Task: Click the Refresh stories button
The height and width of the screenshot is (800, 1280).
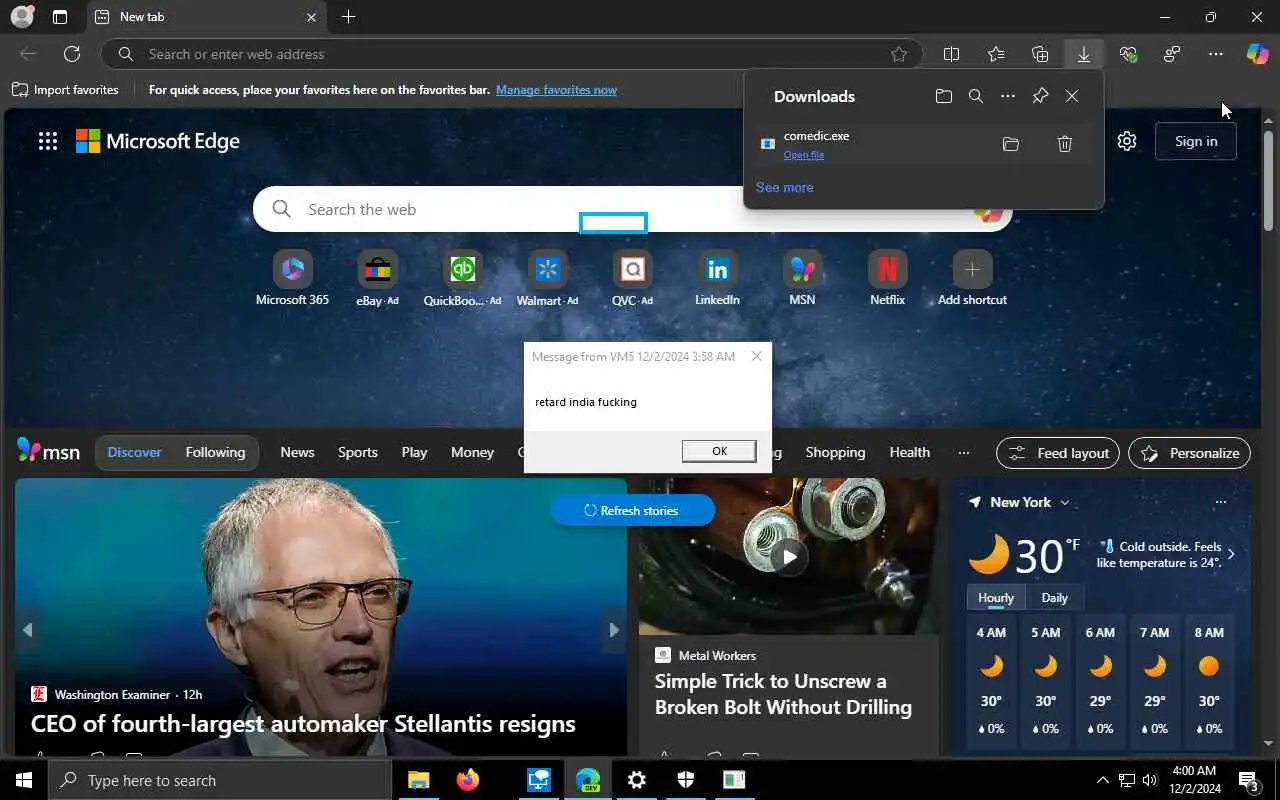Action: click(632, 510)
